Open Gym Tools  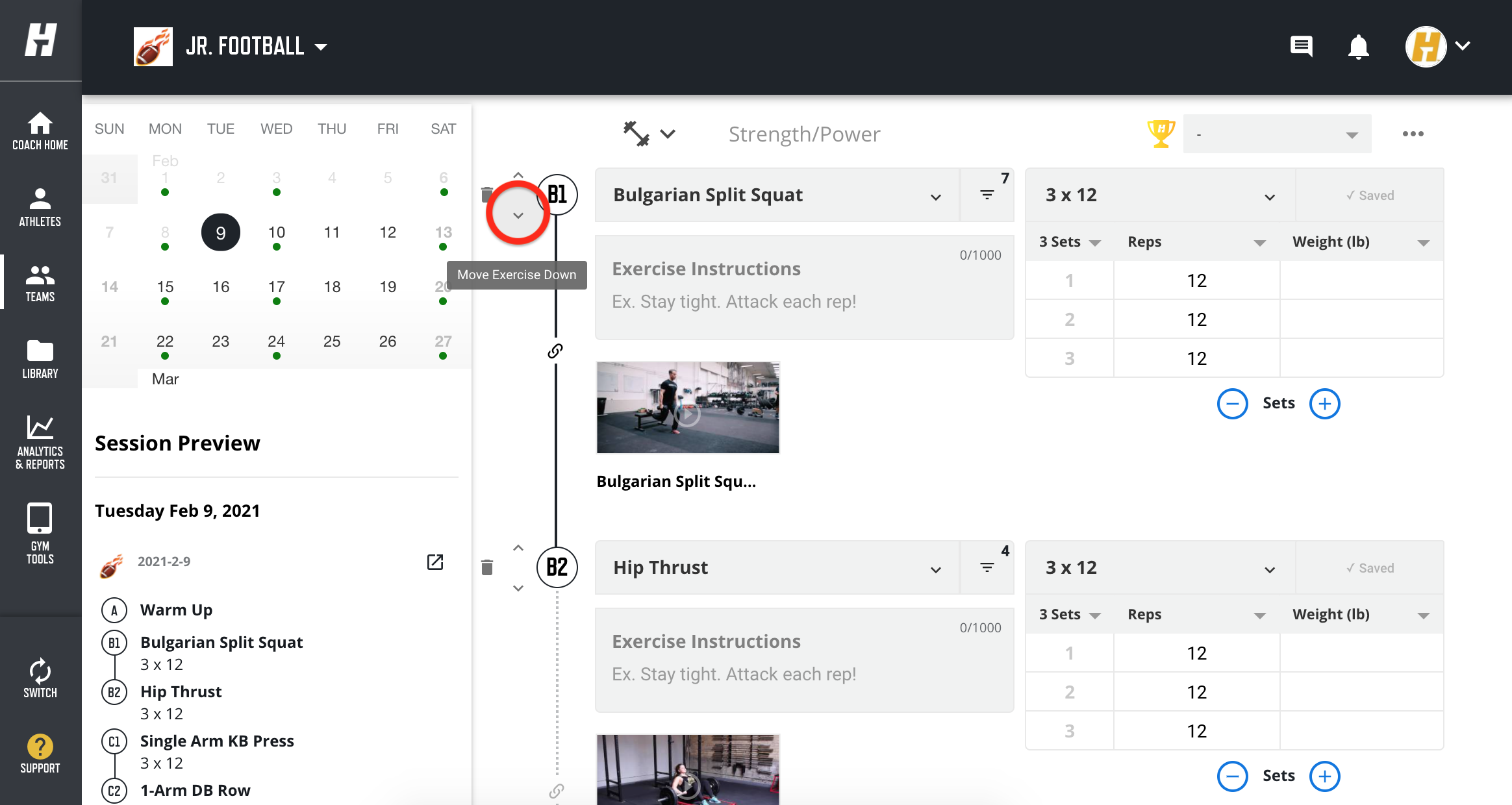point(40,533)
